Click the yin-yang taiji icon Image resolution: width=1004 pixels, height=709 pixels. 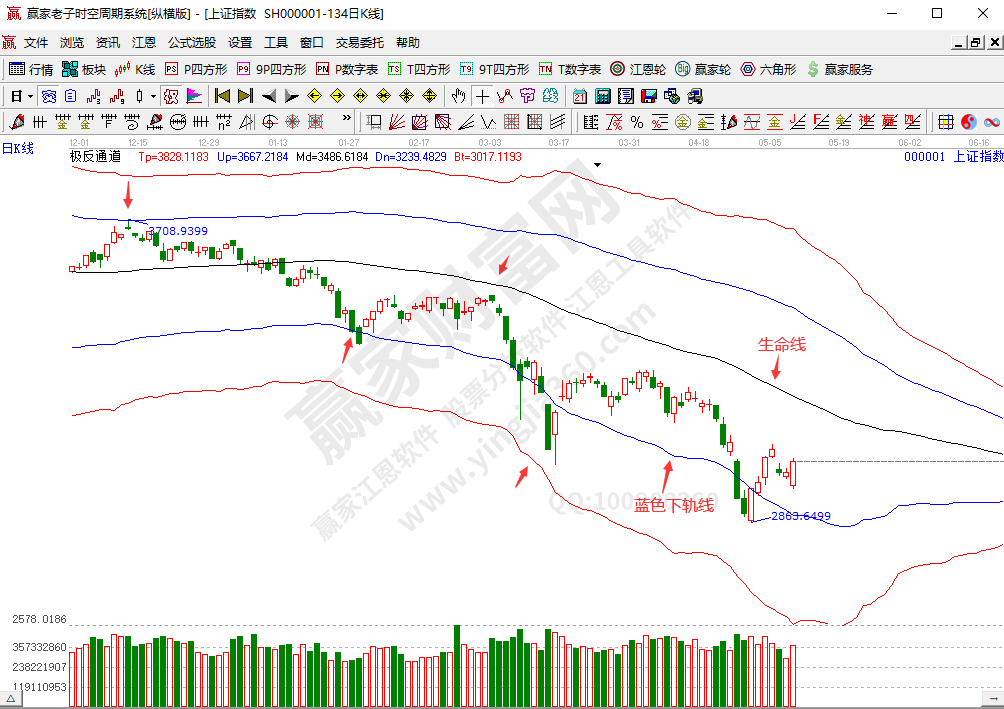click(968, 122)
